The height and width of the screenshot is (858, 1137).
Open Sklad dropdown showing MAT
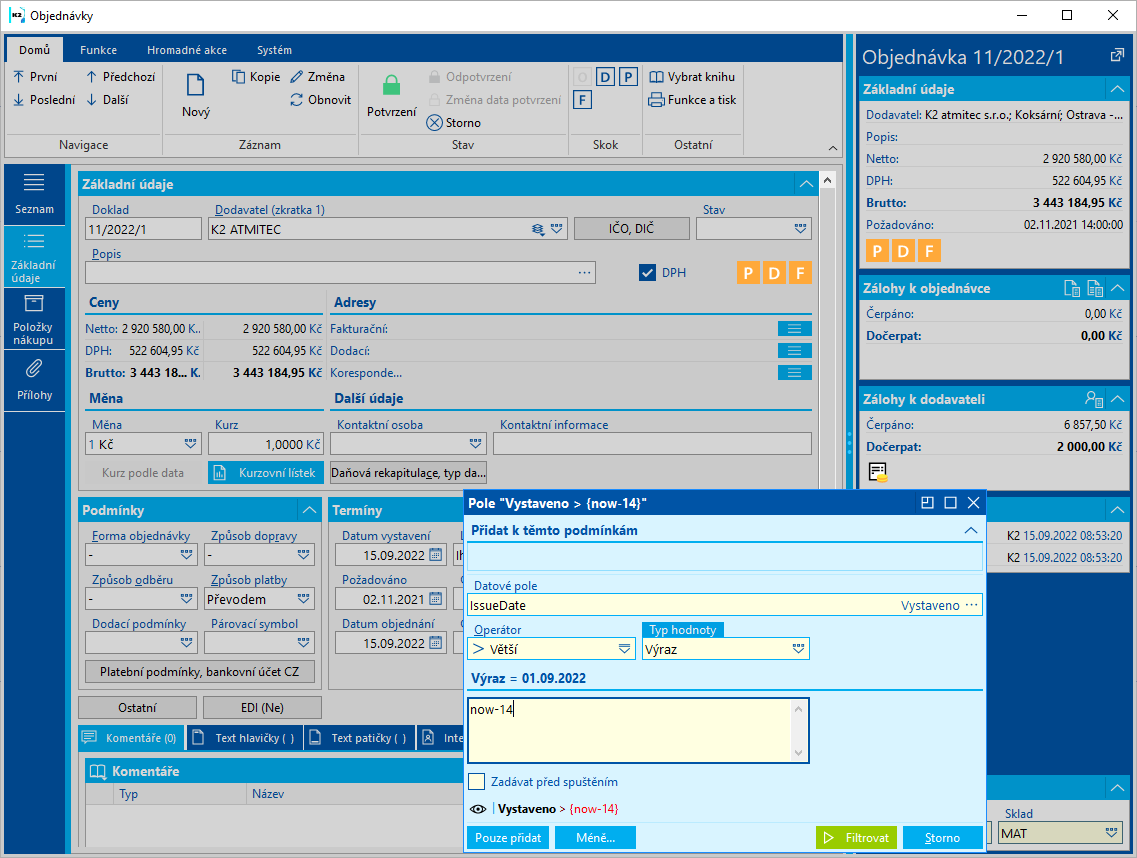pos(1112,833)
